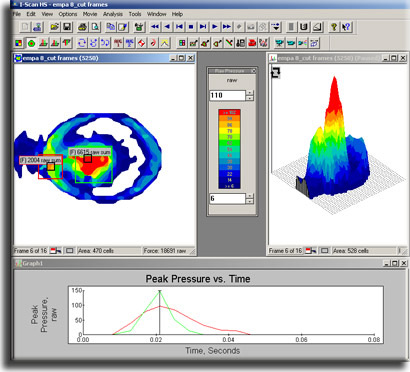Fast forward the movie frames

pyautogui.click(x=227, y=27)
